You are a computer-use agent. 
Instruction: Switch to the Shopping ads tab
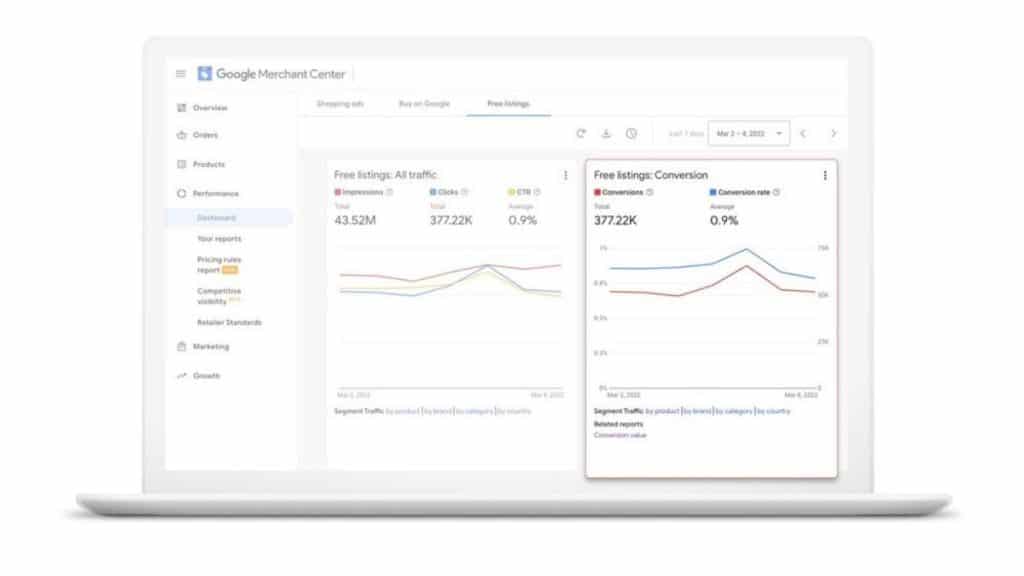(340, 104)
